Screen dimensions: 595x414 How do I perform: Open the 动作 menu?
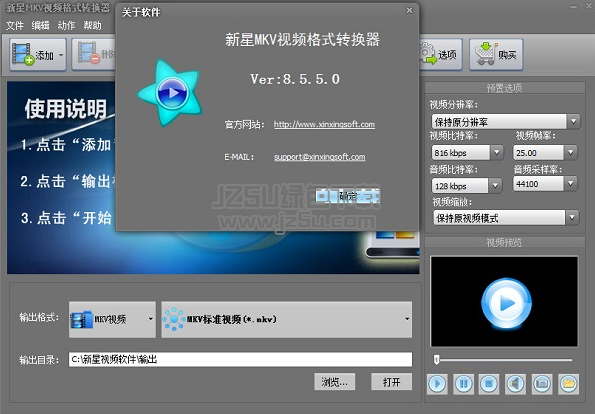coord(66,25)
